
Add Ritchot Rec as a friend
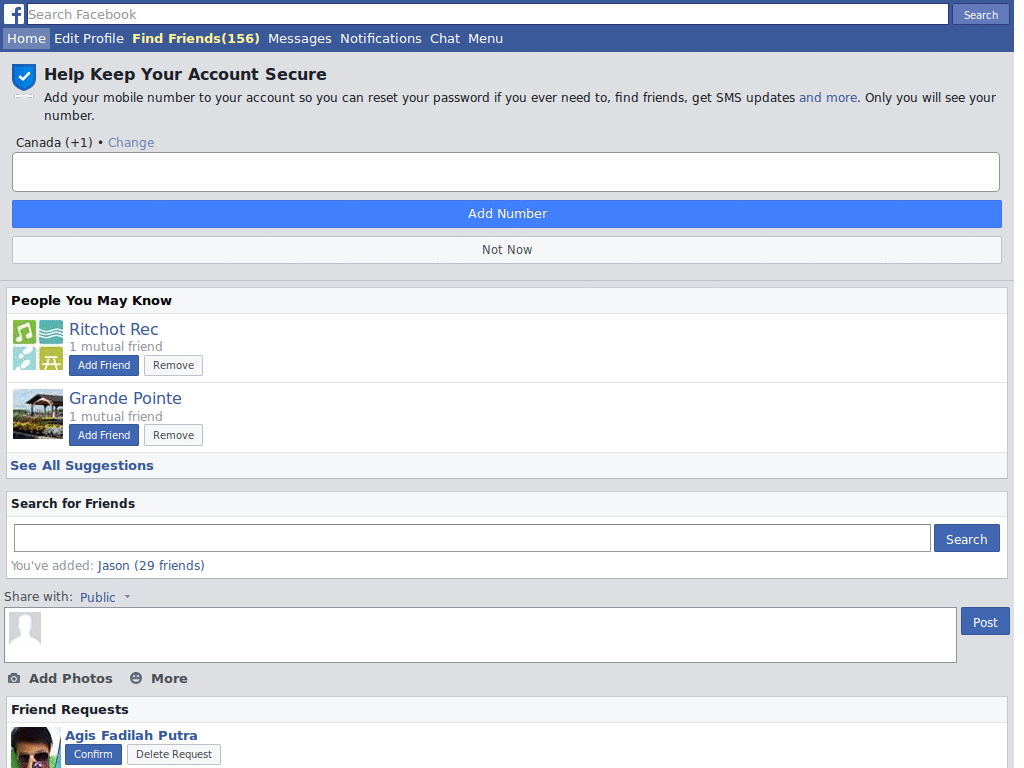[x=104, y=365]
